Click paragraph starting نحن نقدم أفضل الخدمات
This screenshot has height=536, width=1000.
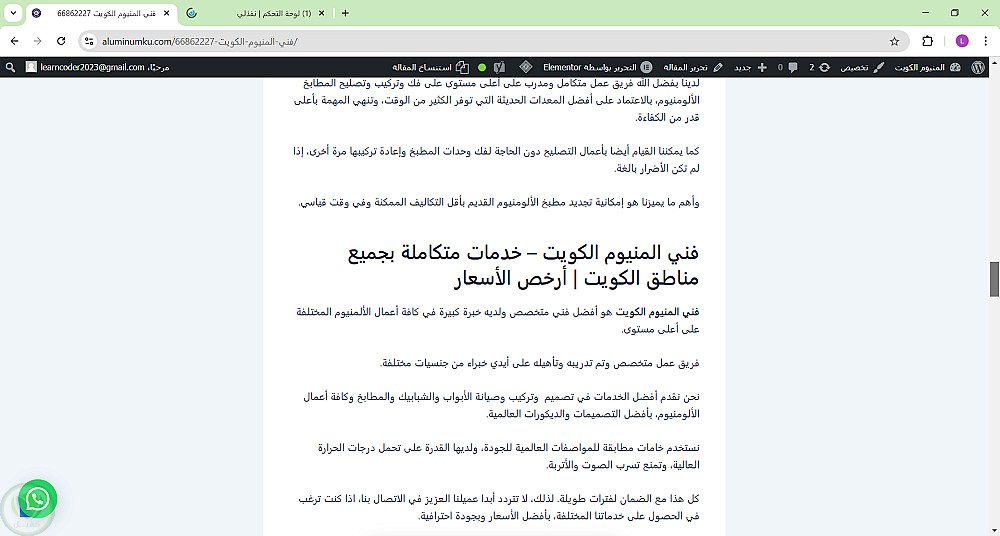[501, 405]
